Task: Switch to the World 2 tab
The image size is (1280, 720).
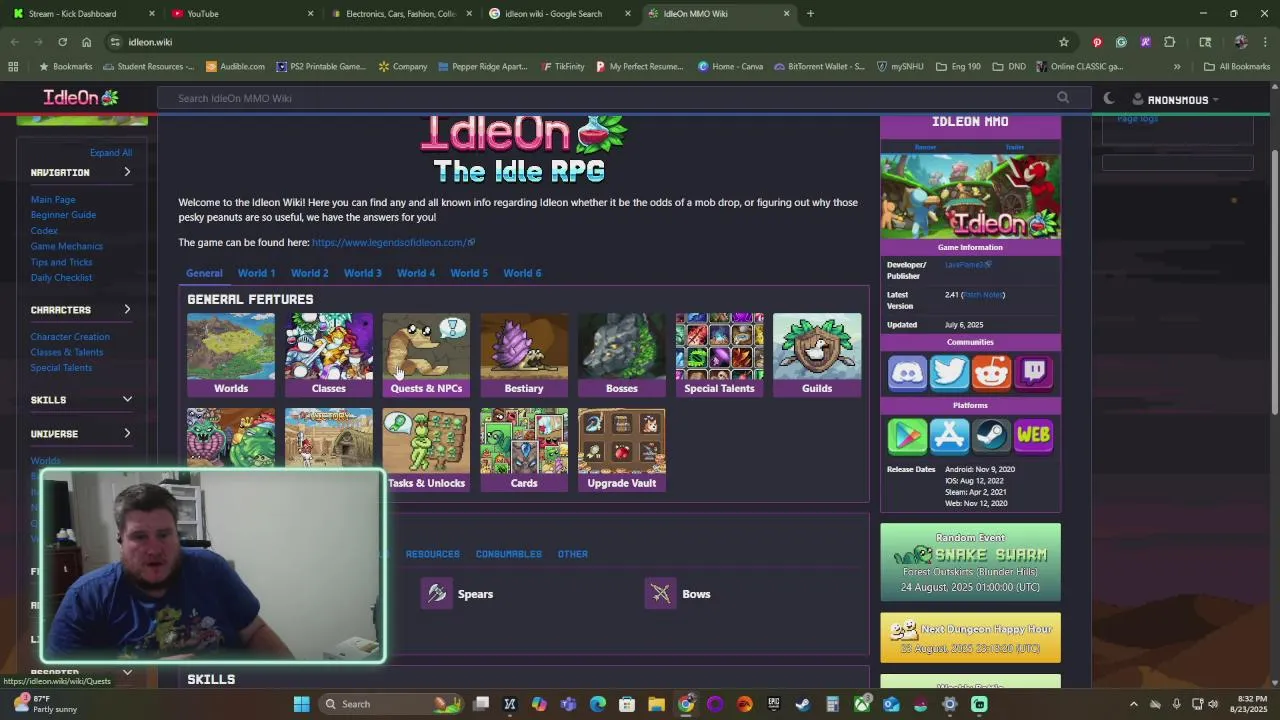Action: pos(309,273)
